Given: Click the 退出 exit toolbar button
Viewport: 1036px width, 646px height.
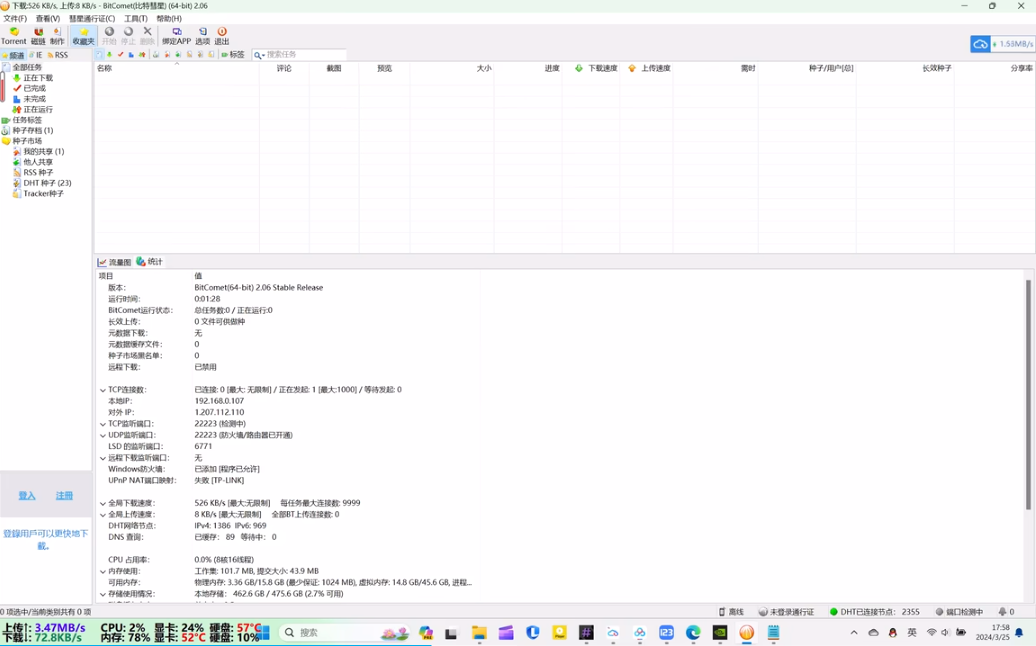Looking at the screenshot, I should [222, 36].
